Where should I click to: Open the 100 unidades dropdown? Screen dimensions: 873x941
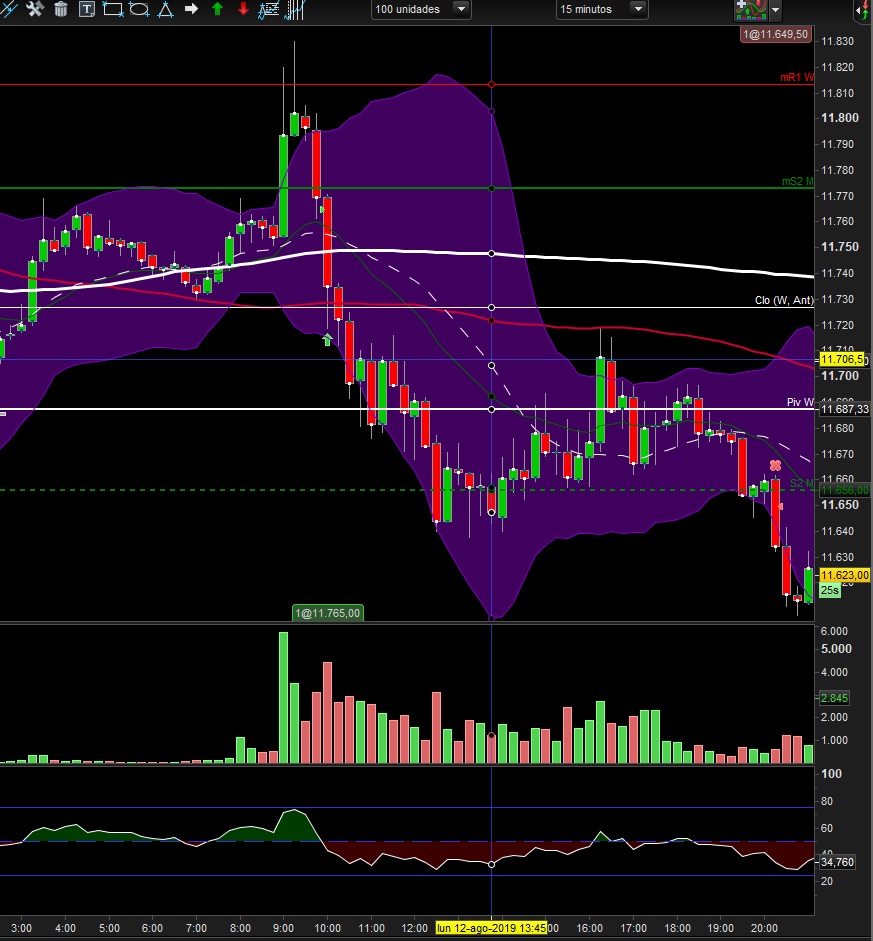coord(420,9)
